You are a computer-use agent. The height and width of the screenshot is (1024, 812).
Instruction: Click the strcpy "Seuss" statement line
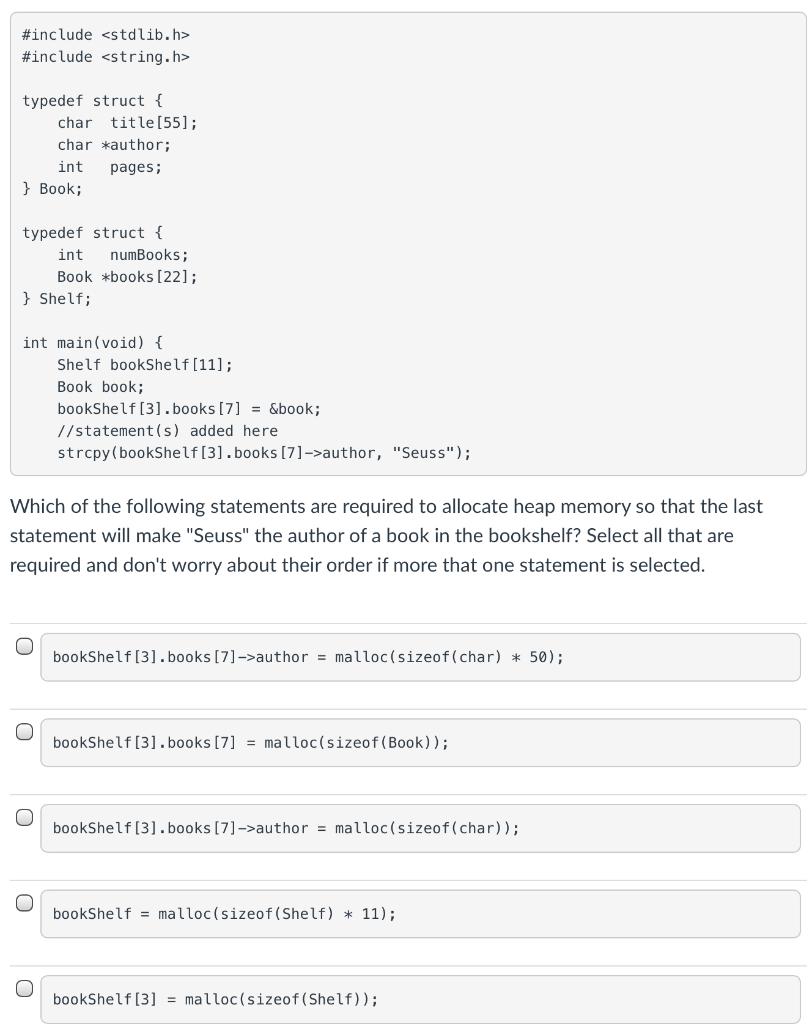pos(264,453)
